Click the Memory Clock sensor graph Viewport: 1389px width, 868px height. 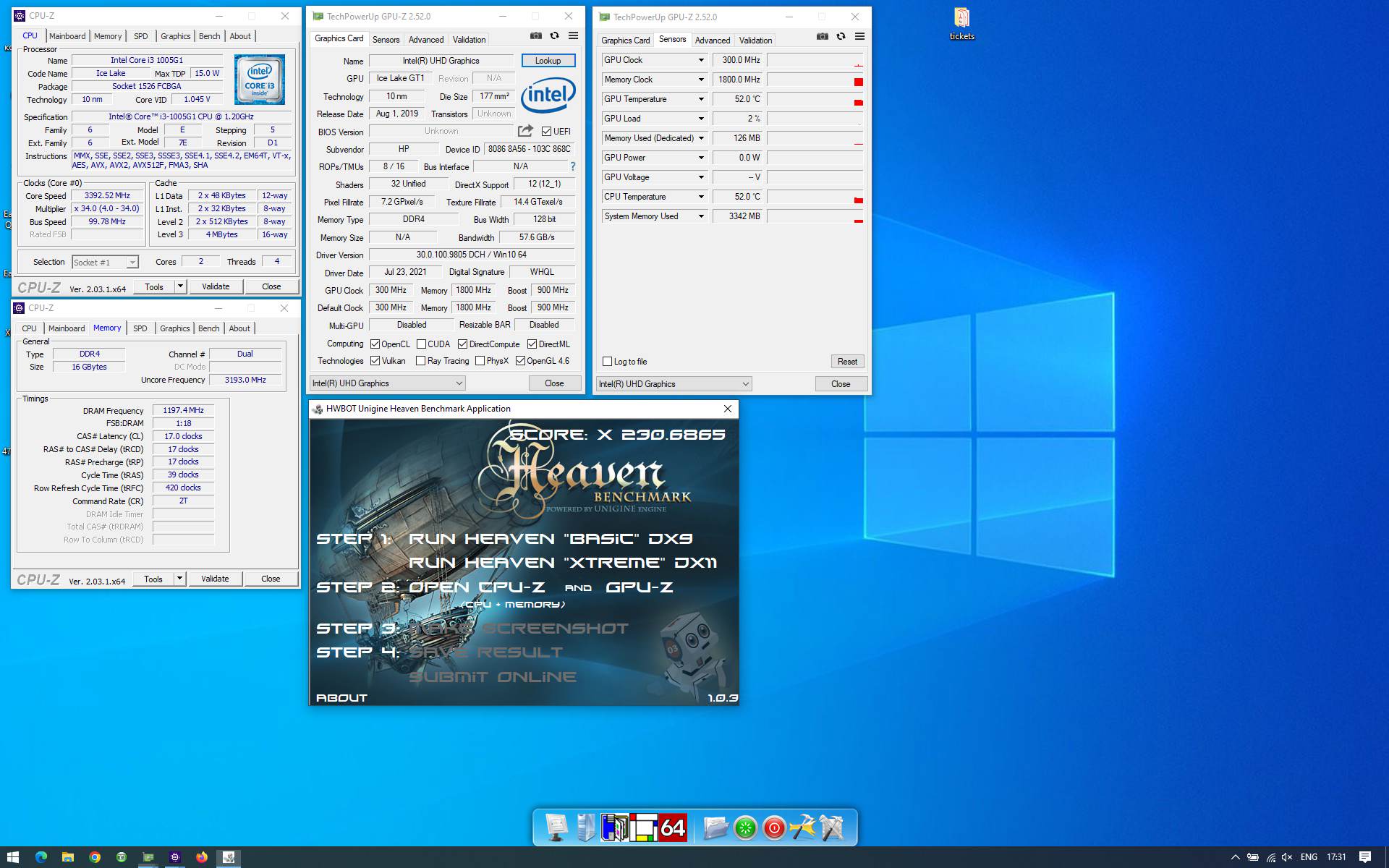point(815,80)
